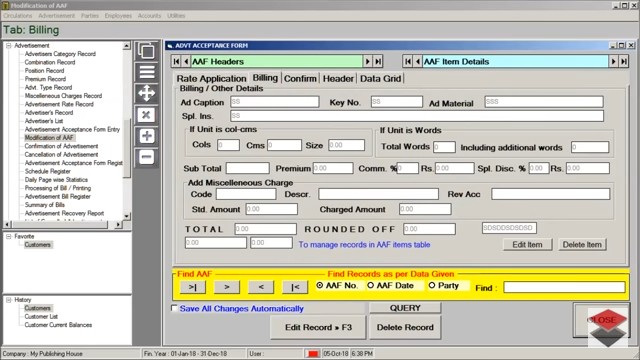Step to previous AAF Item Details record

(x=418, y=62)
